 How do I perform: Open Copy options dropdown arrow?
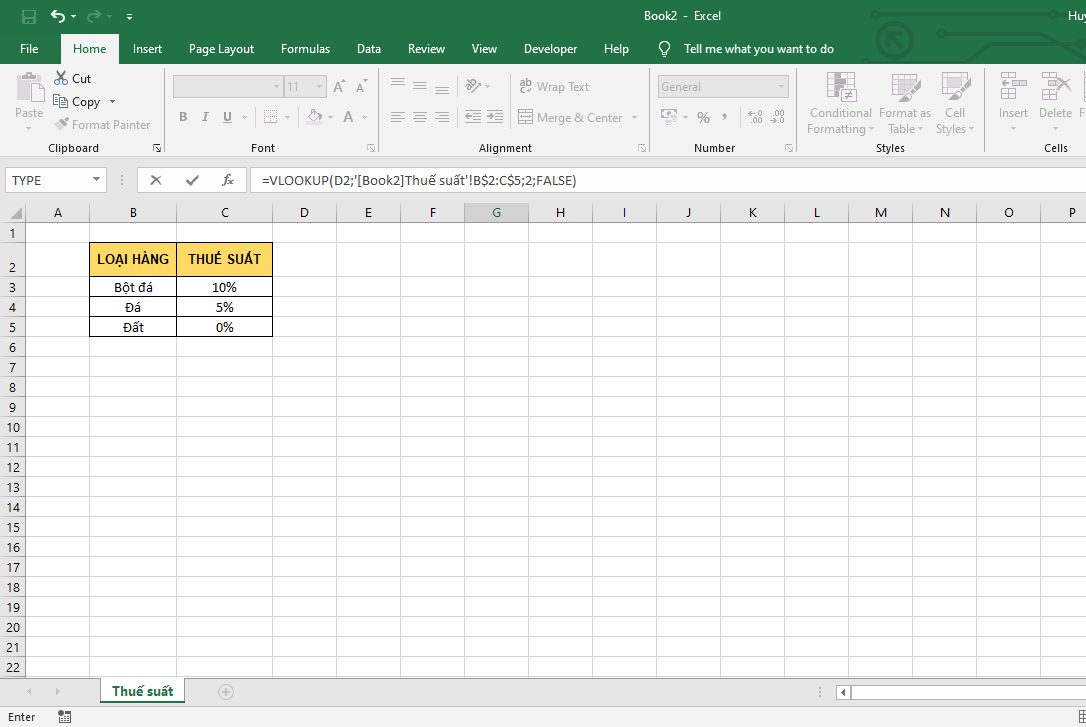(112, 102)
